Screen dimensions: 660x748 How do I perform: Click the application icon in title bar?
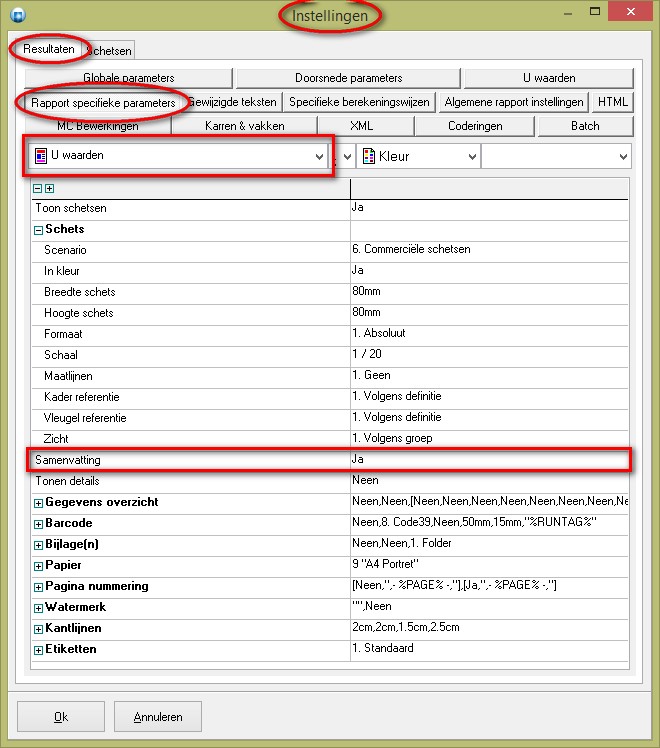(x=18, y=15)
